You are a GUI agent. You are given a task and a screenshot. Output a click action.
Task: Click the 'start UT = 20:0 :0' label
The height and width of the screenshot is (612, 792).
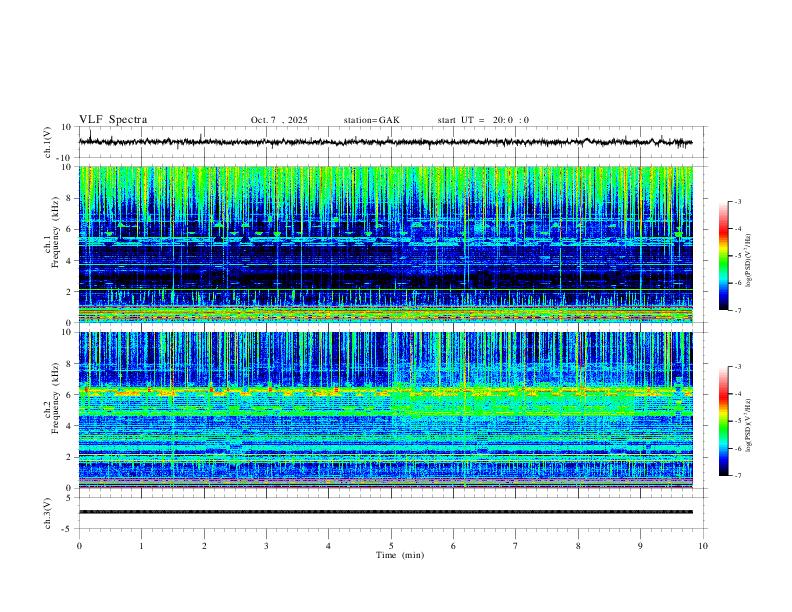[483, 120]
